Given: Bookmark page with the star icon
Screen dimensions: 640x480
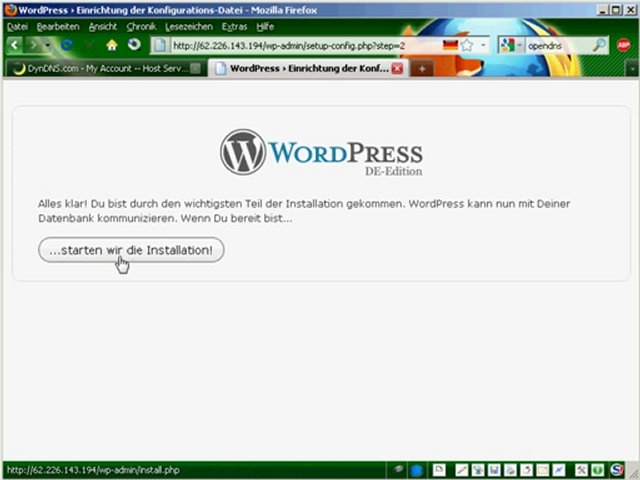Looking at the screenshot, I should [x=466, y=45].
